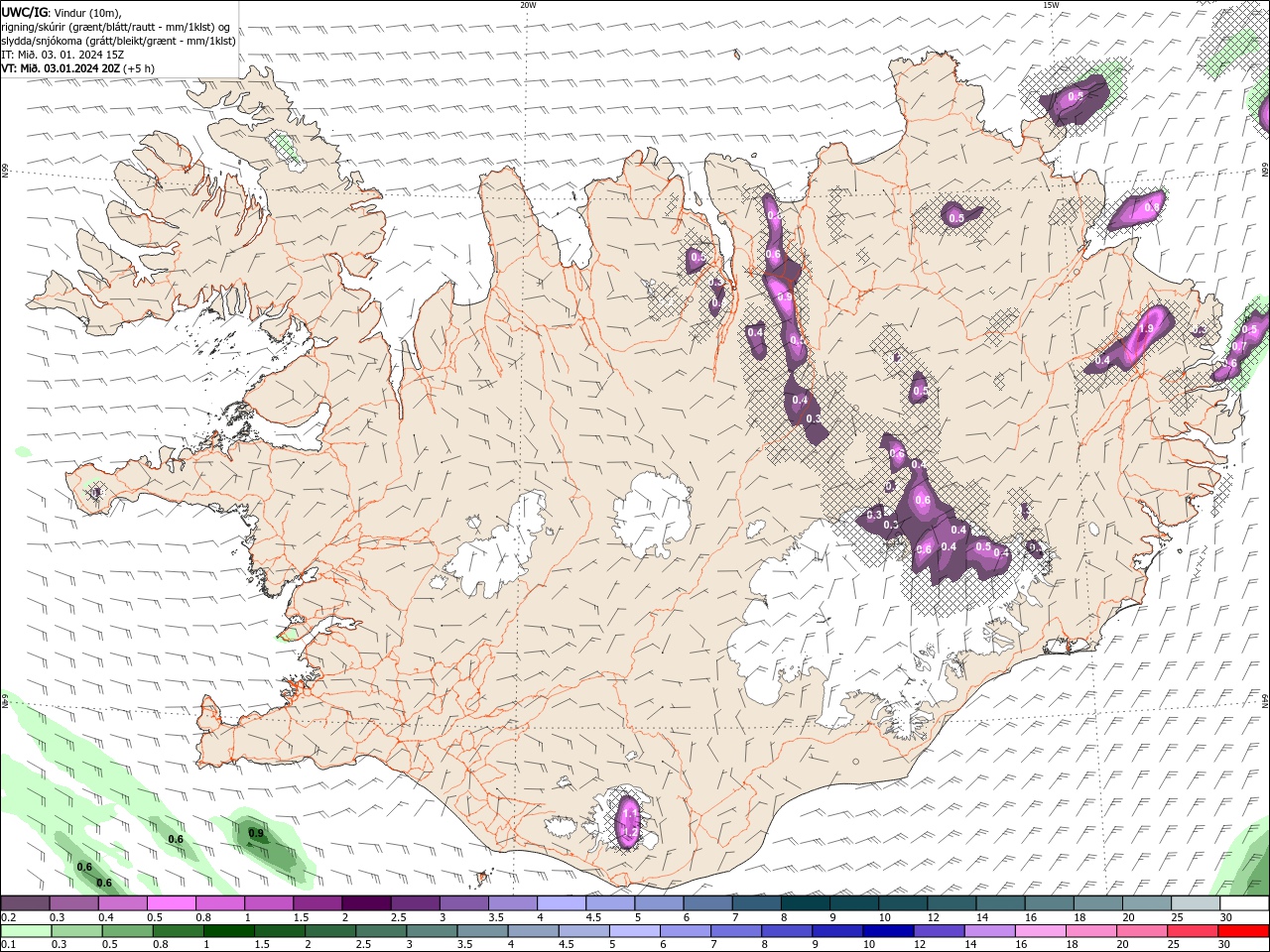1270x952 pixels.
Task: Click the green 0.9 rain value off the southwest coast
Action: point(256,833)
